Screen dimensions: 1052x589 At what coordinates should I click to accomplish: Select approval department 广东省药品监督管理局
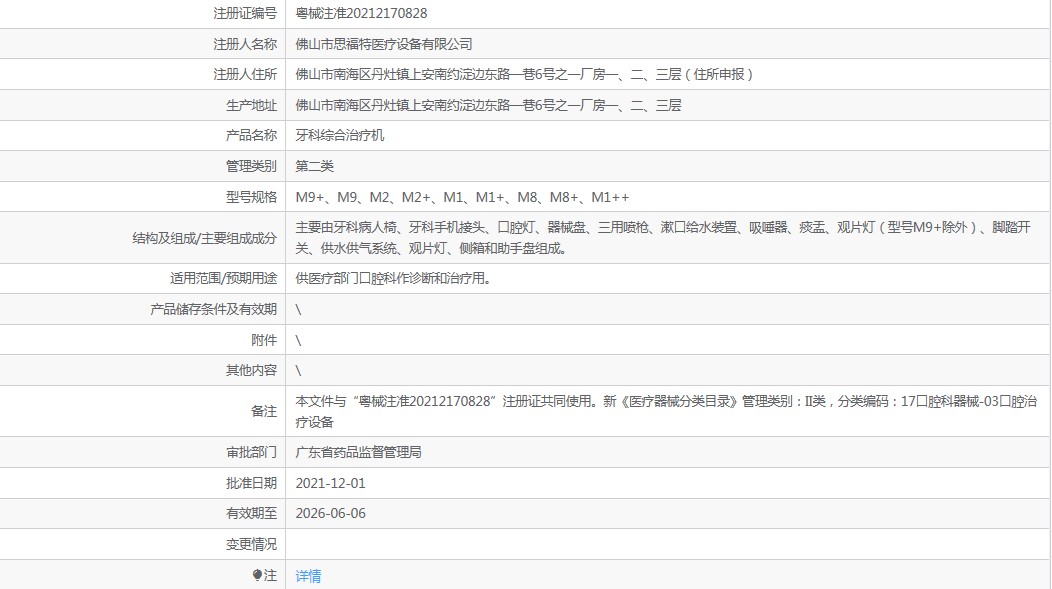point(358,452)
